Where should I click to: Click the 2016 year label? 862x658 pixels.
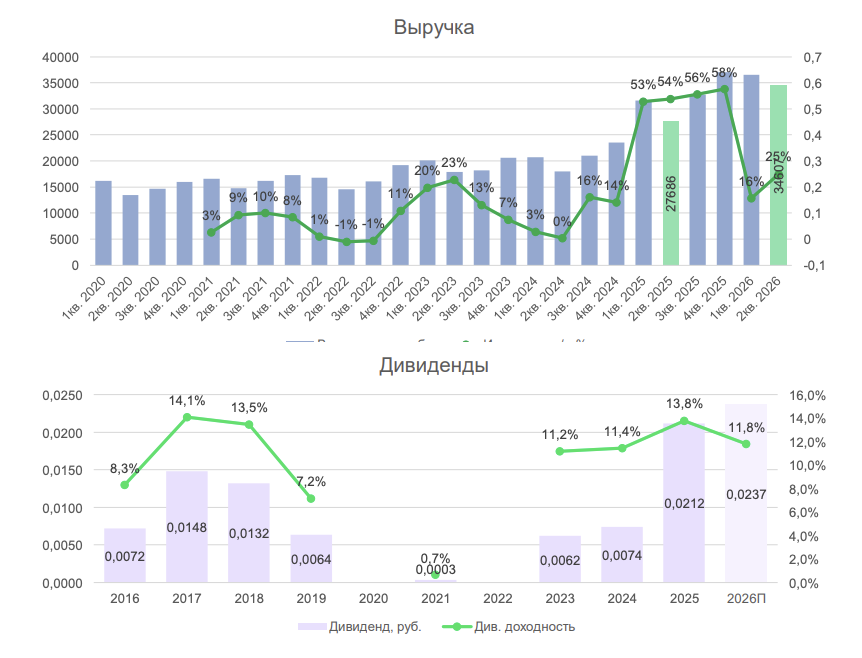pyautogui.click(x=125, y=599)
